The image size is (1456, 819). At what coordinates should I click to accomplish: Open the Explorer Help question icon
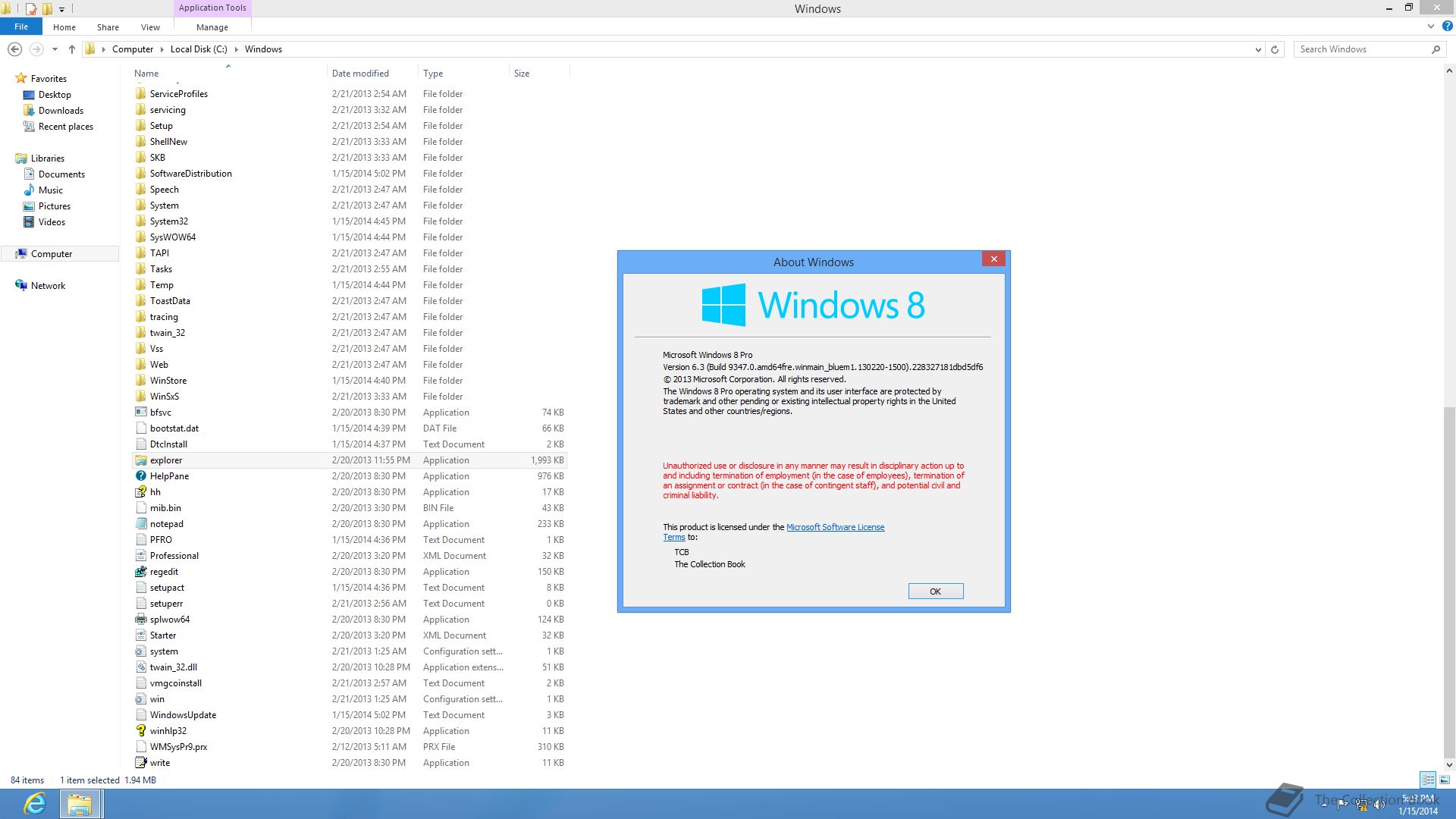[x=1447, y=26]
